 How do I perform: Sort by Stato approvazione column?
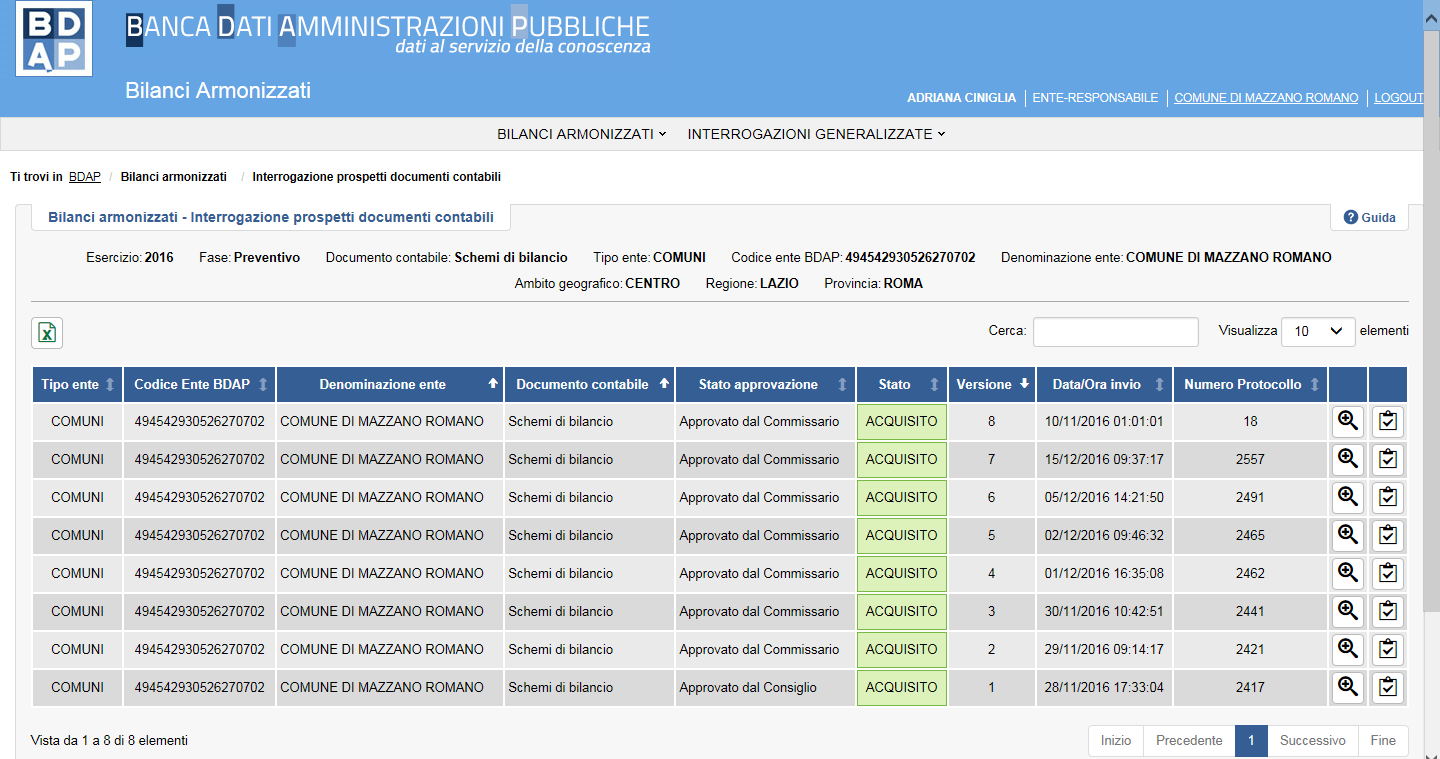(x=765, y=385)
